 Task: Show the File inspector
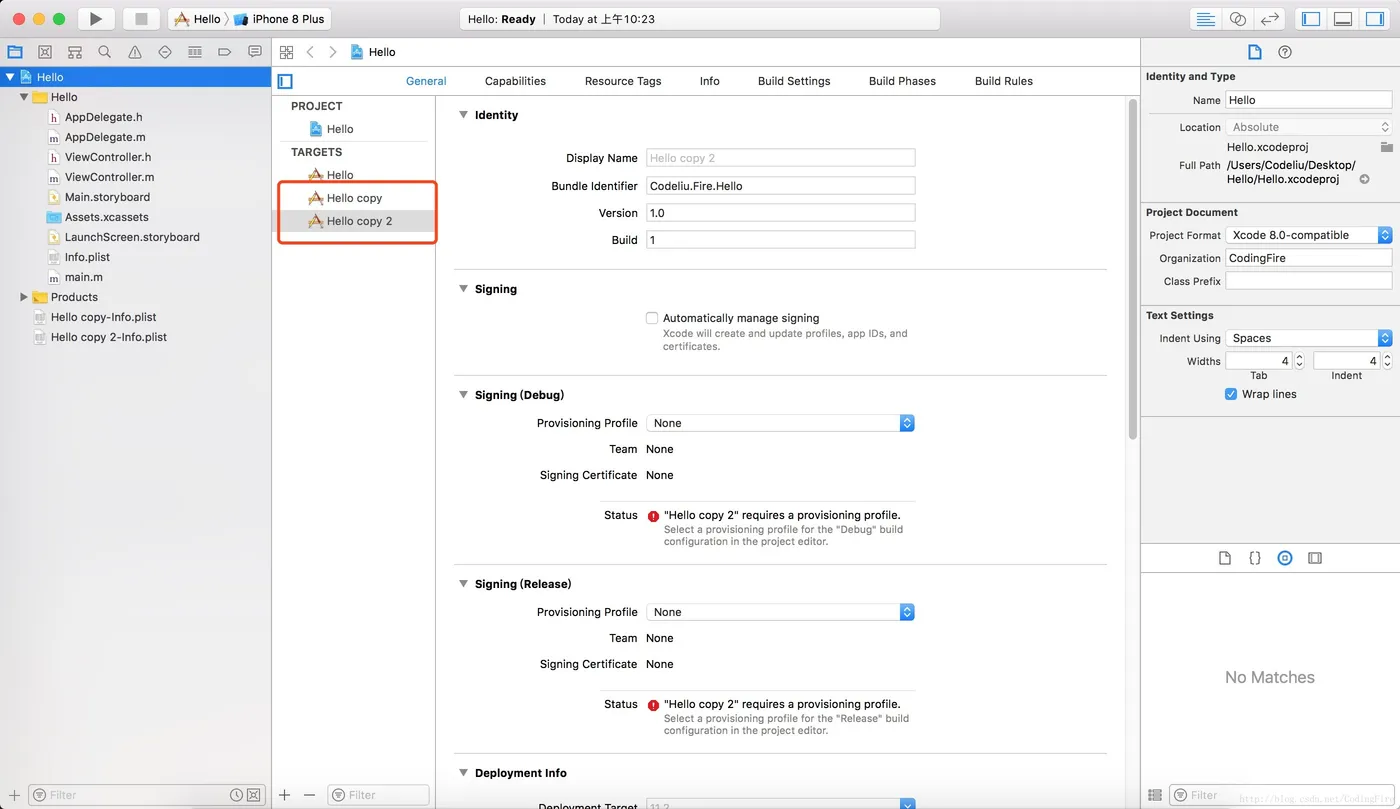(x=1255, y=52)
